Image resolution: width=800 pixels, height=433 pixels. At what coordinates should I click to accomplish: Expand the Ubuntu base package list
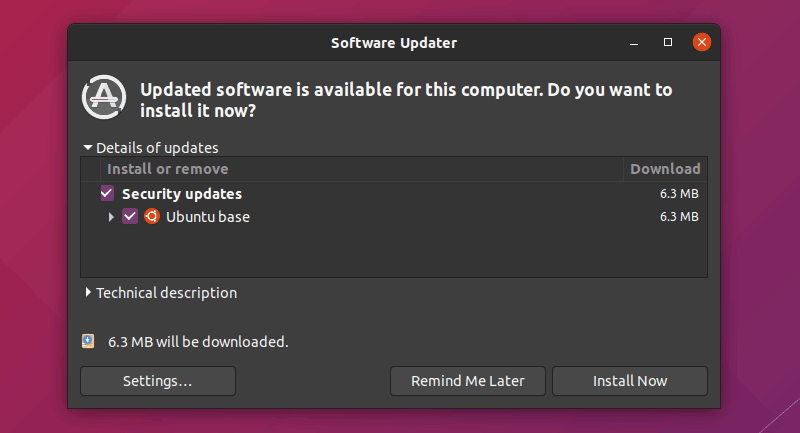pos(111,216)
